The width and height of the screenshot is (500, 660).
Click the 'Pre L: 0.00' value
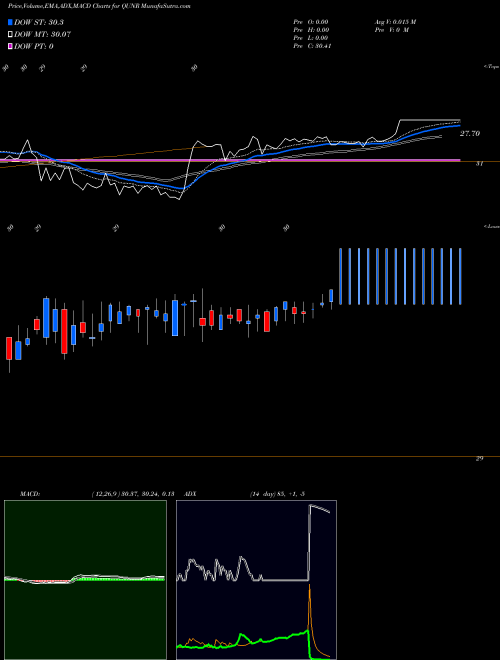(x=311, y=38)
